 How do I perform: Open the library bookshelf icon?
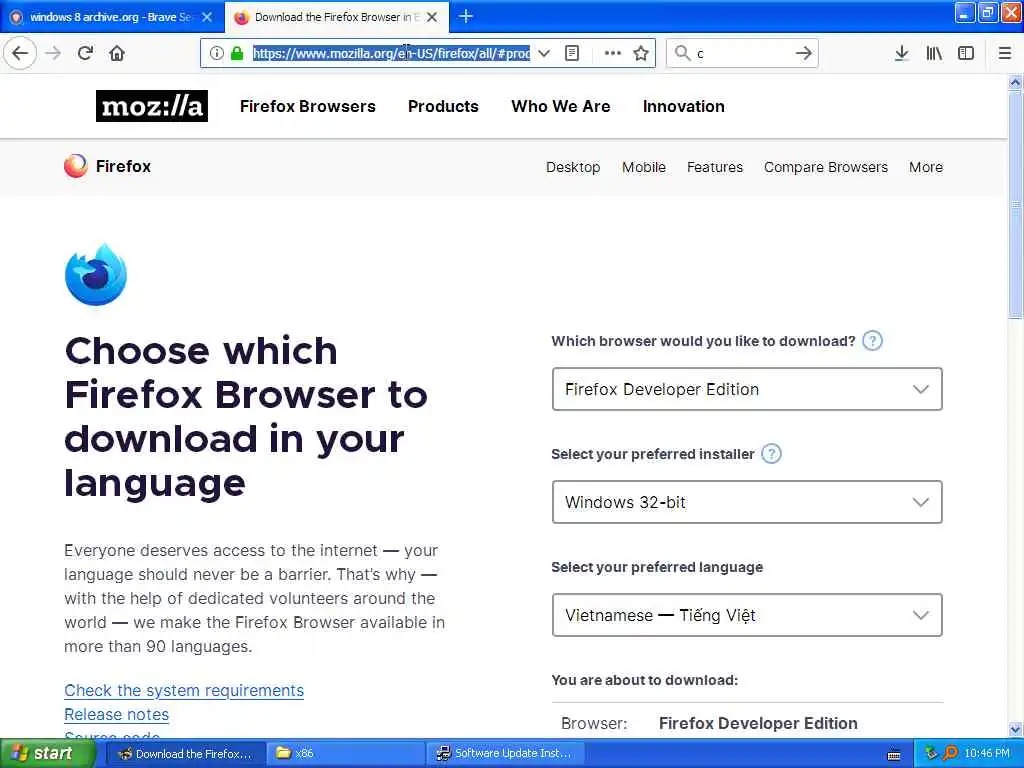pyautogui.click(x=934, y=53)
